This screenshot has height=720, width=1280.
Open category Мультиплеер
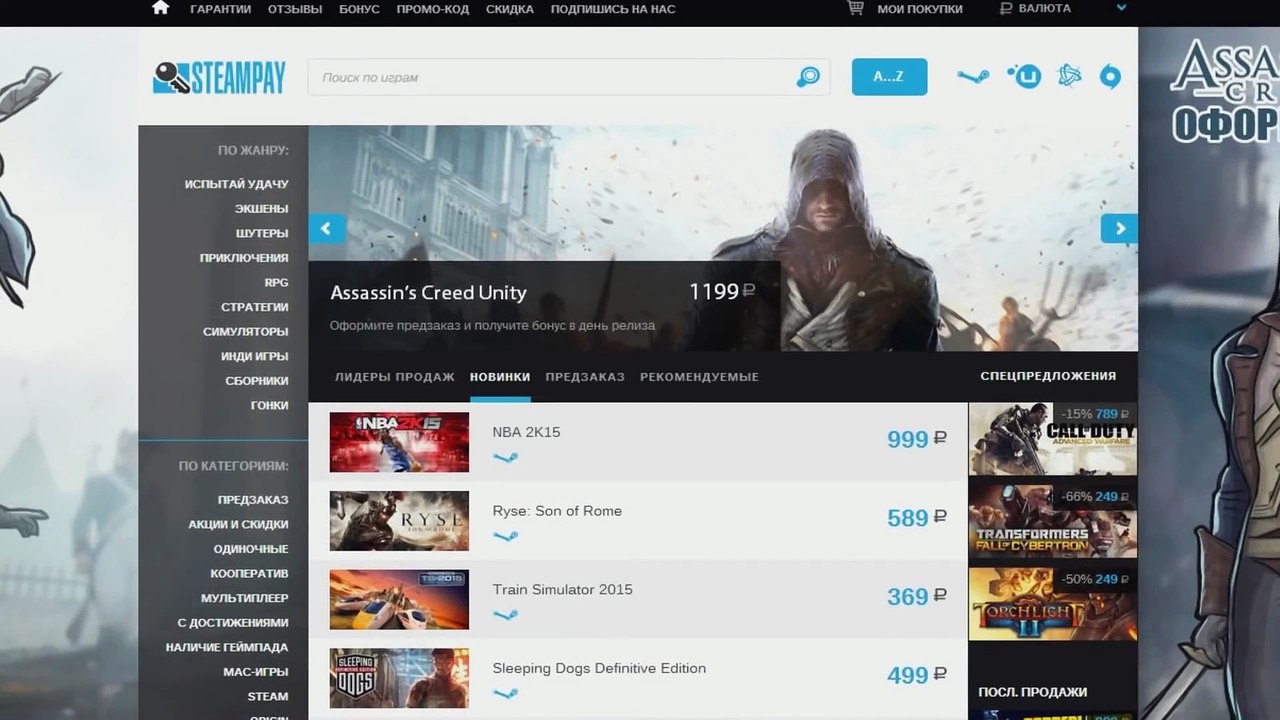[x=244, y=598]
